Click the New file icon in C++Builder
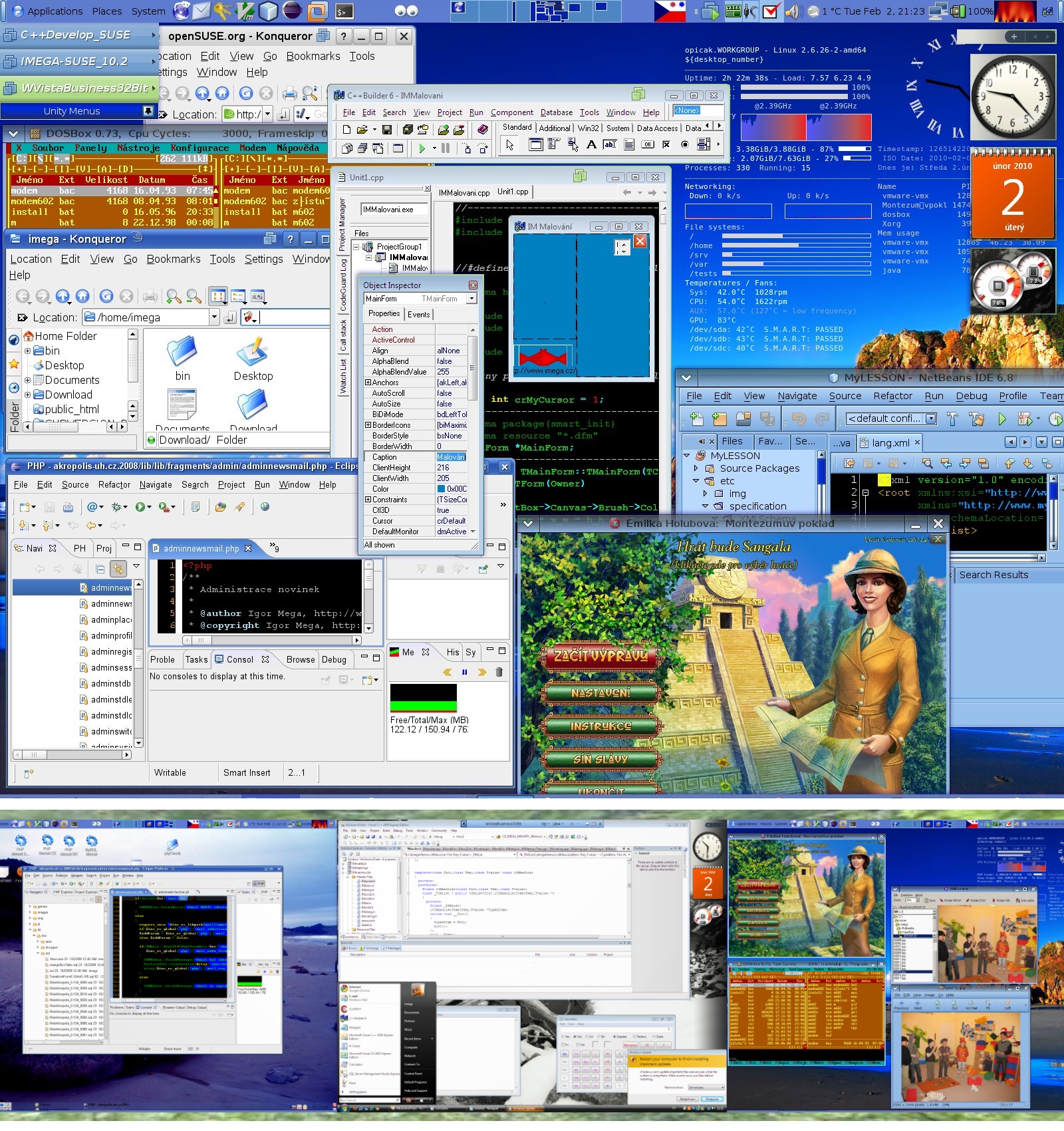1064x1131 pixels. click(x=346, y=129)
